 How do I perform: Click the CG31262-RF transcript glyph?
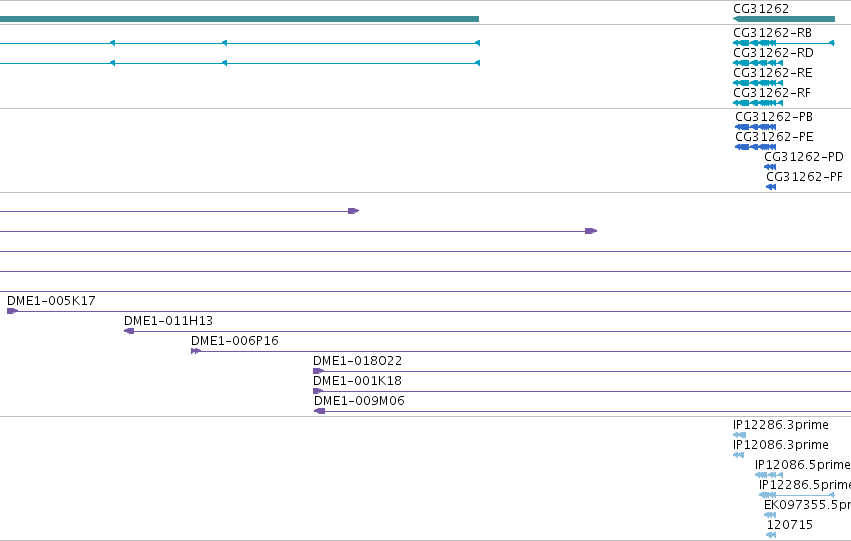758,103
